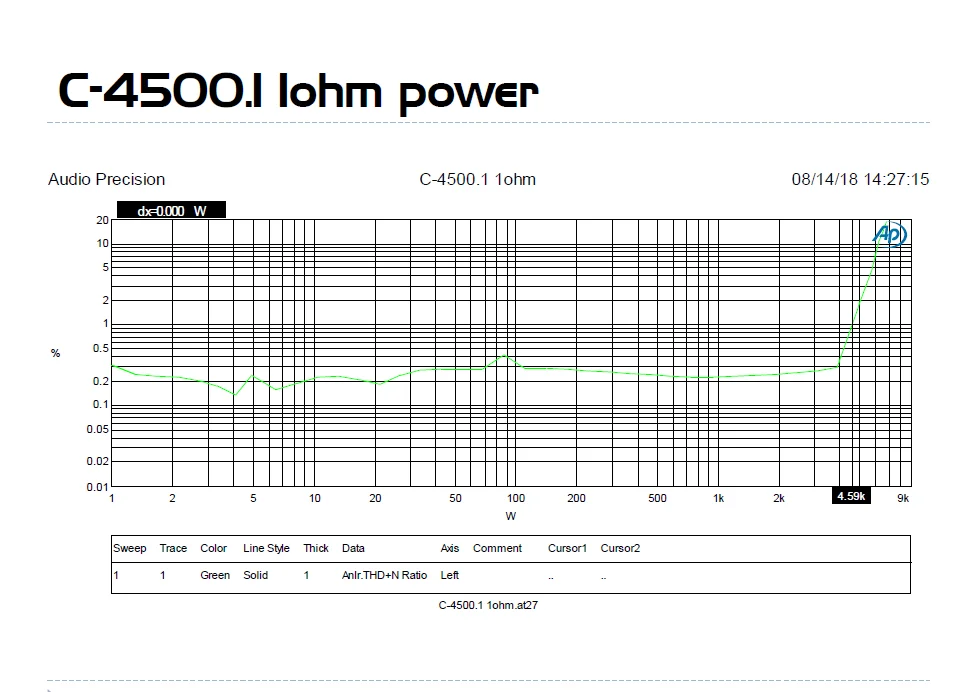Click the % Y-axis unit label
The height and width of the screenshot is (692, 971).
point(55,353)
